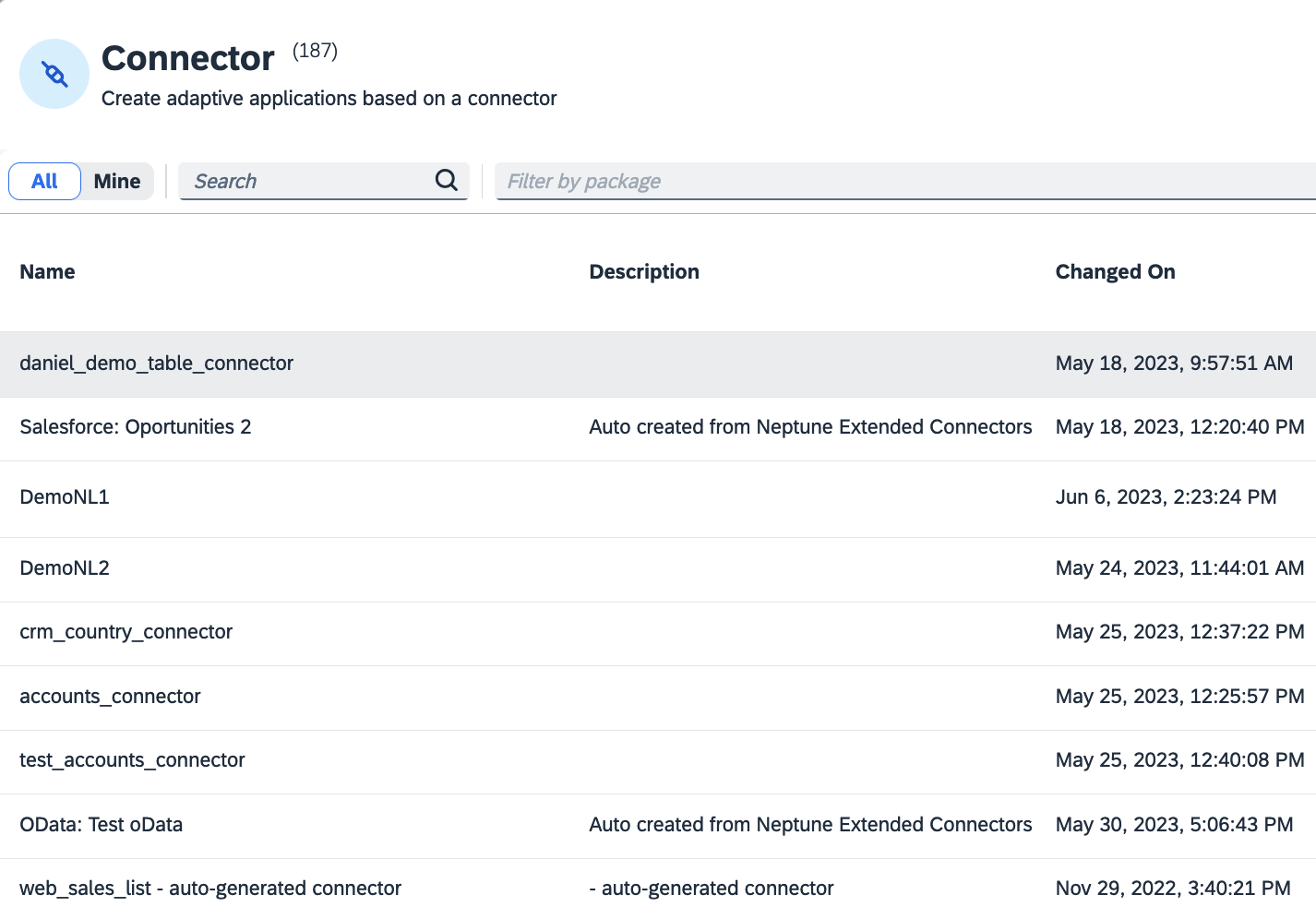
Task: Open crm_country_connector
Action: coord(126,631)
